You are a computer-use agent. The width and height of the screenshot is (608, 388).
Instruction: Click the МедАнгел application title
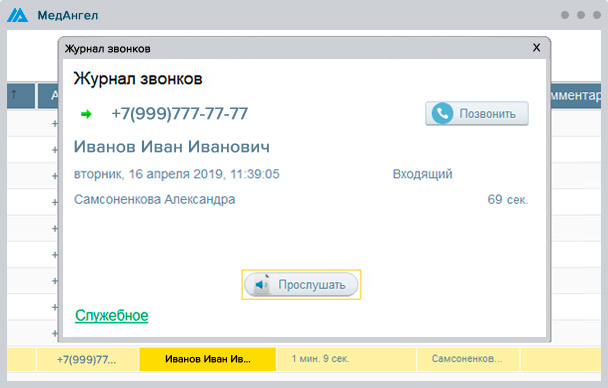pos(67,16)
